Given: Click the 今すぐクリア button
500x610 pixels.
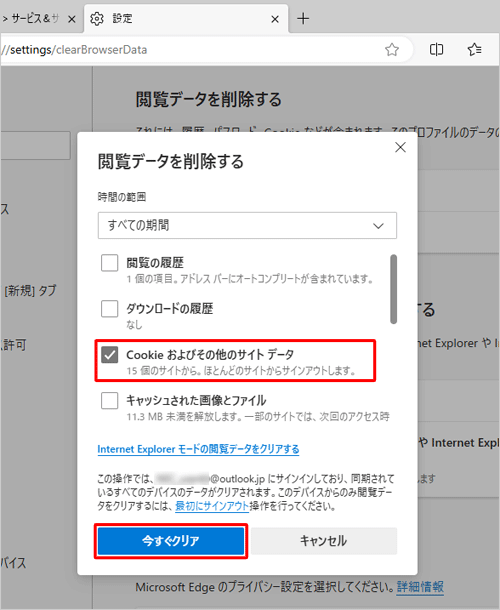Looking at the screenshot, I should point(171,541).
